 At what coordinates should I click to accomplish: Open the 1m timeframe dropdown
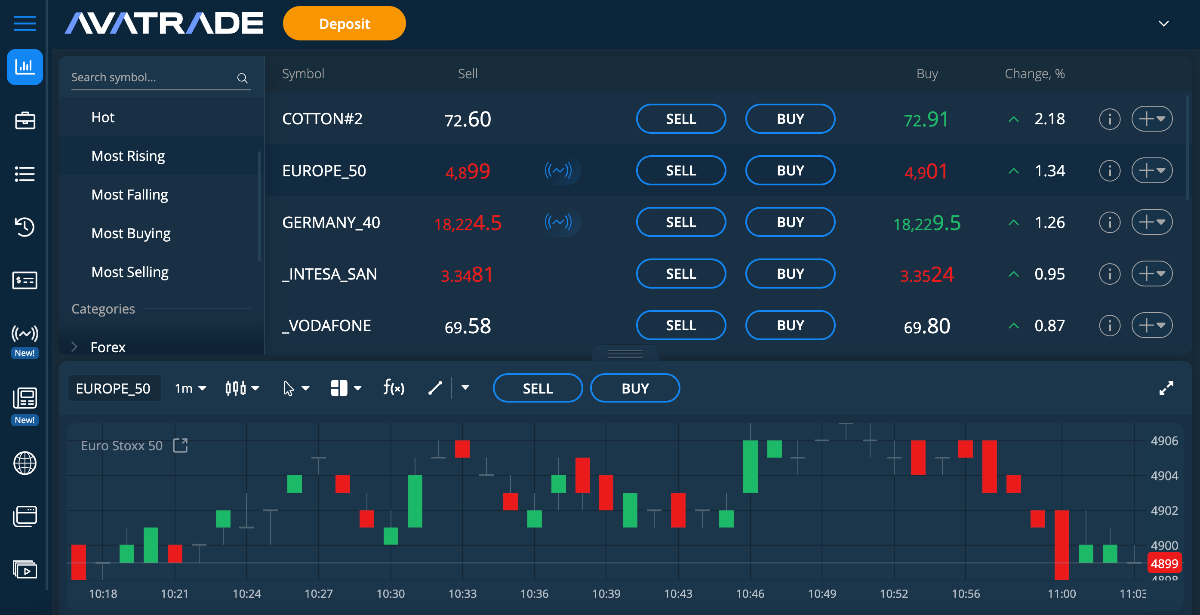190,388
